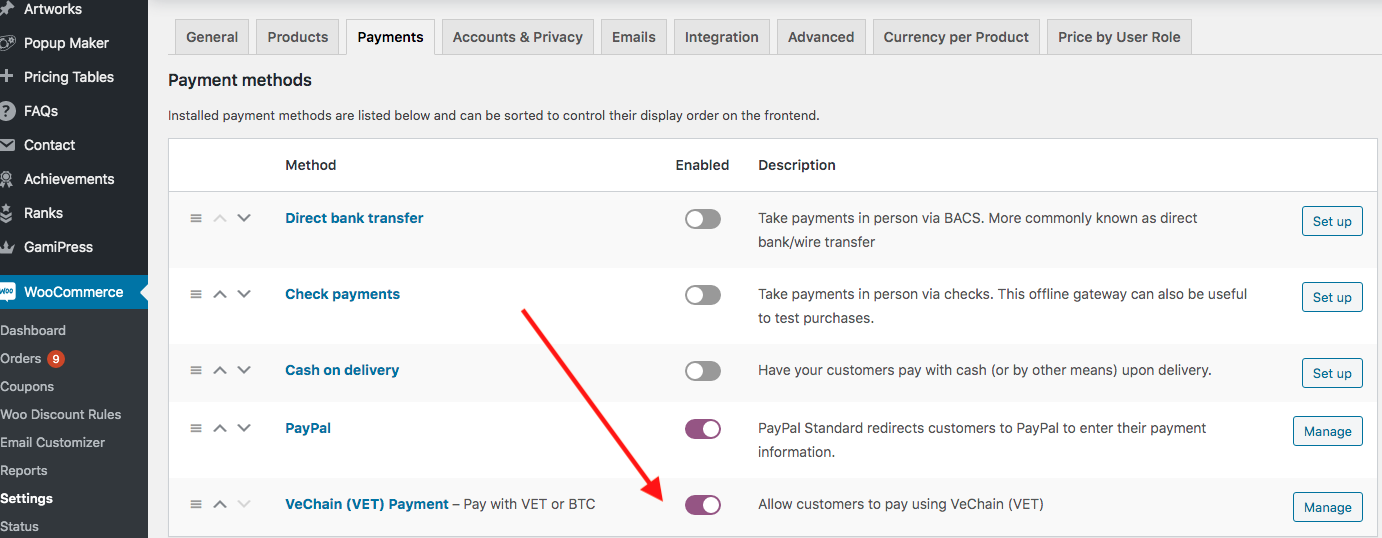Click Manage button for PayPal
Screen dimensions: 1382x538
click(1328, 431)
